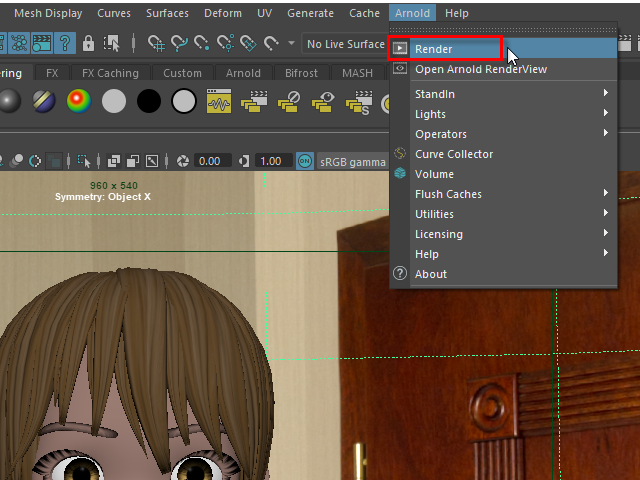Click the question mark help icon in toolbar
Viewport: 640px width, 480px height.
(x=65, y=43)
